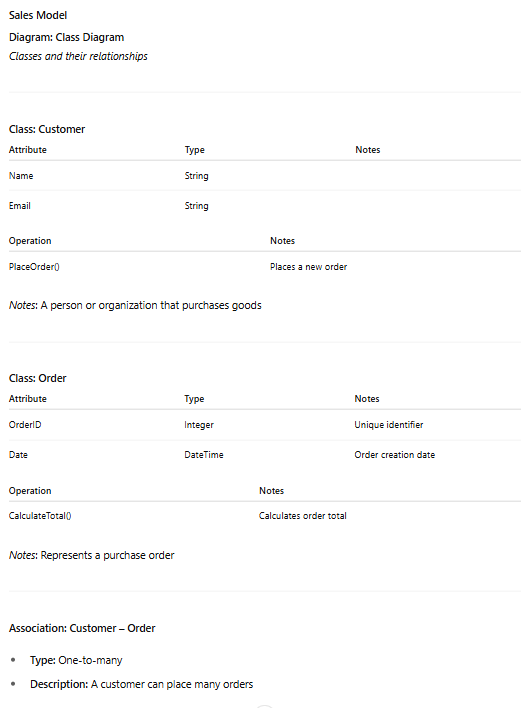This screenshot has width=528, height=708.
Task: Select the CalculateTotal() operation
Action: pyautogui.click(x=40, y=516)
